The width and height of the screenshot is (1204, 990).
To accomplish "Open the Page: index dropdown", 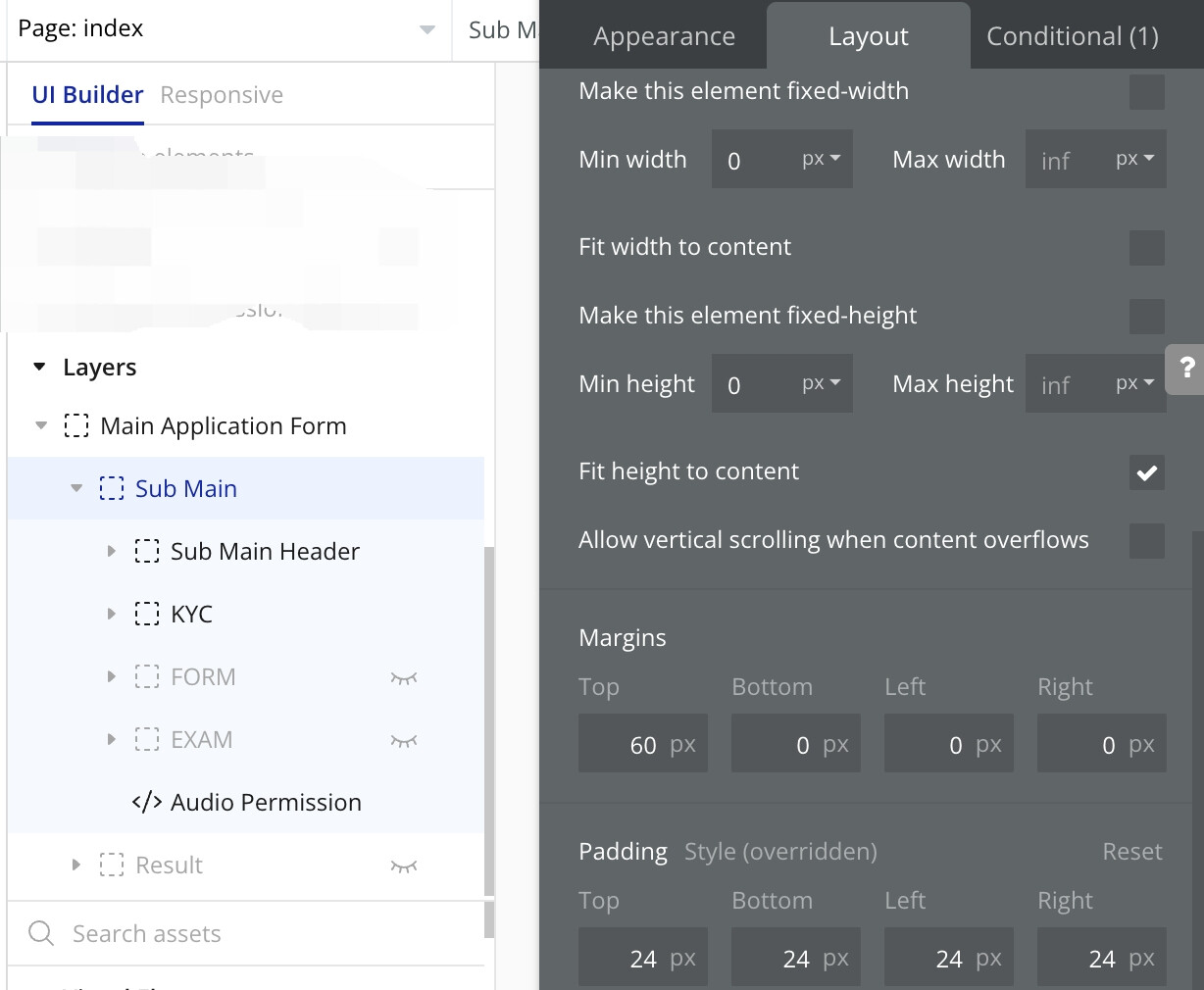I will pyautogui.click(x=426, y=29).
